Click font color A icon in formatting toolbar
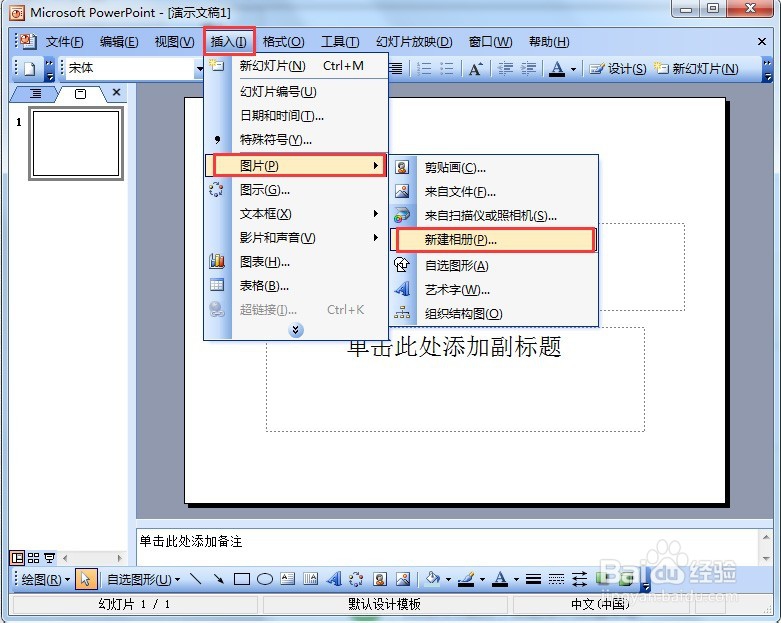The height and width of the screenshot is (623, 781). pyautogui.click(x=557, y=69)
